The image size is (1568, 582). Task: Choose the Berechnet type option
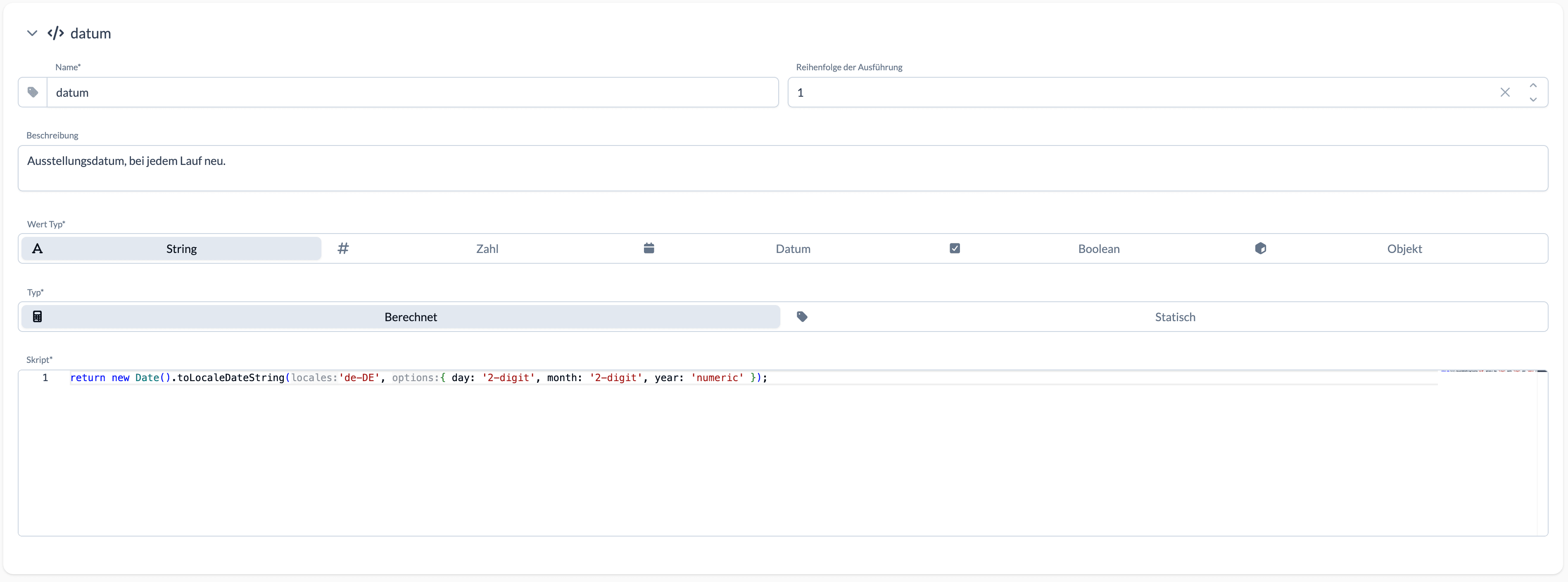point(401,317)
